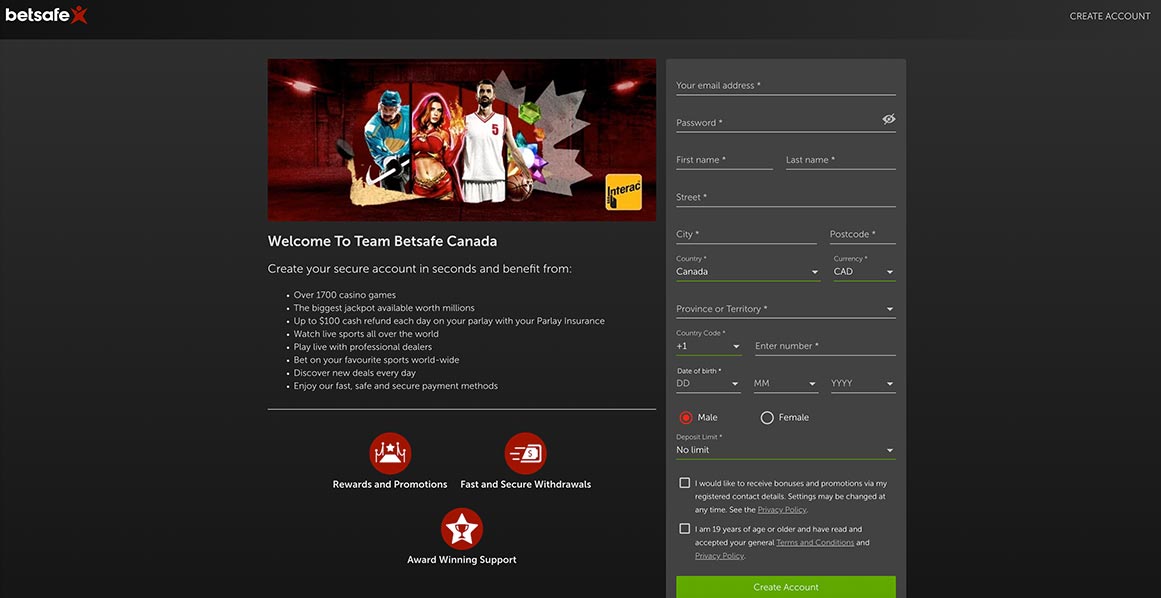Click the Postcode field
This screenshot has width=1161, height=598.
point(863,235)
